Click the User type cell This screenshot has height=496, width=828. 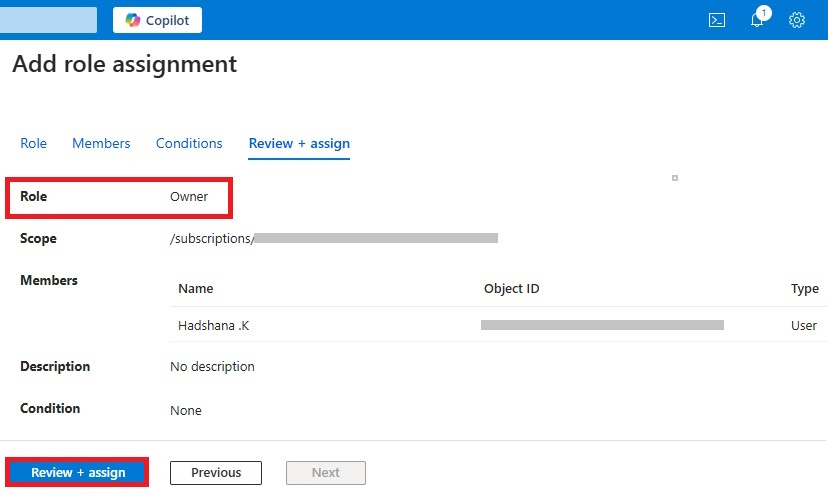803,326
